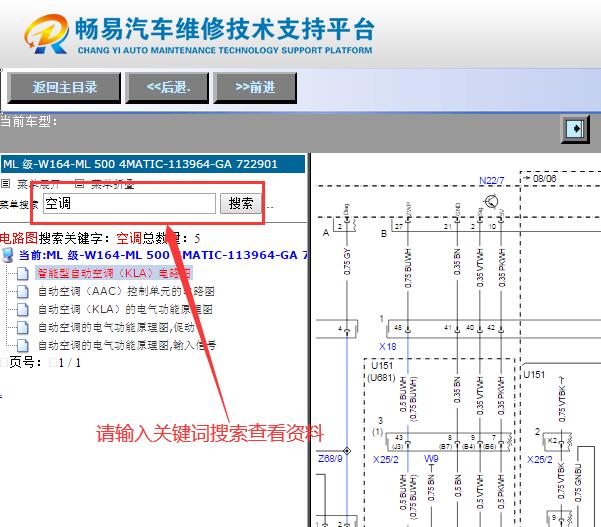Click ground label W9 in the diagram
This screenshot has width=601, height=527.
[431, 458]
